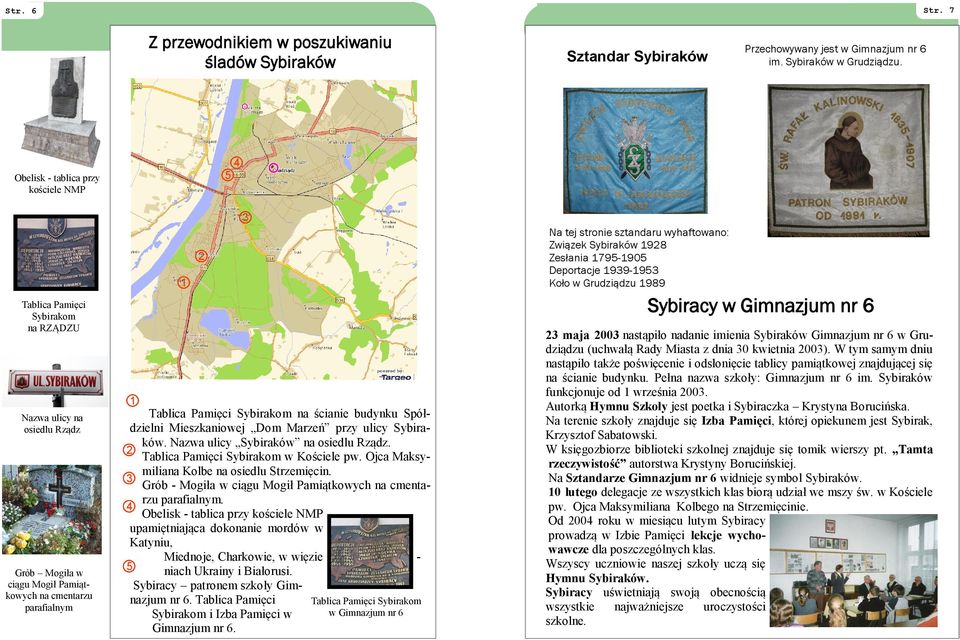Click map marker number 5
The width and height of the screenshot is (960, 640).
coord(228,175)
